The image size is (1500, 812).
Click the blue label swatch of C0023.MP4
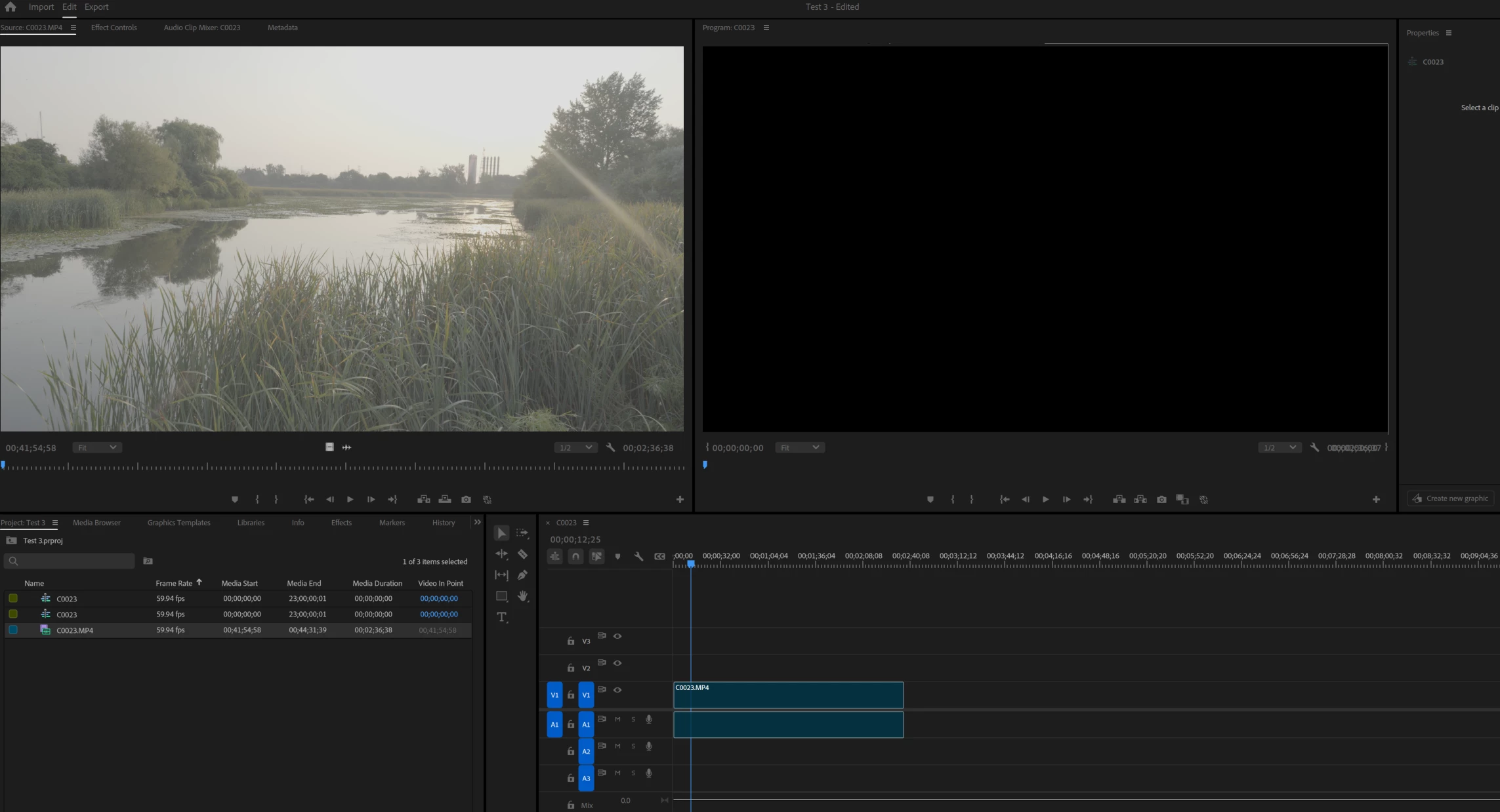point(13,630)
